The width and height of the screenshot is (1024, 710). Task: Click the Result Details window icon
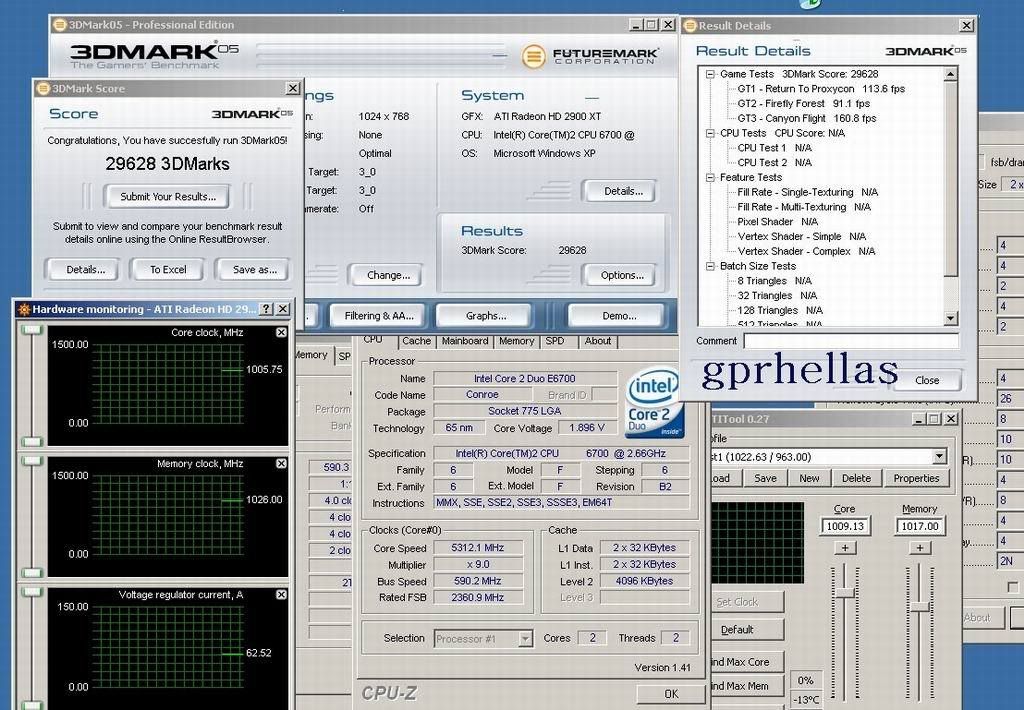tap(690, 25)
